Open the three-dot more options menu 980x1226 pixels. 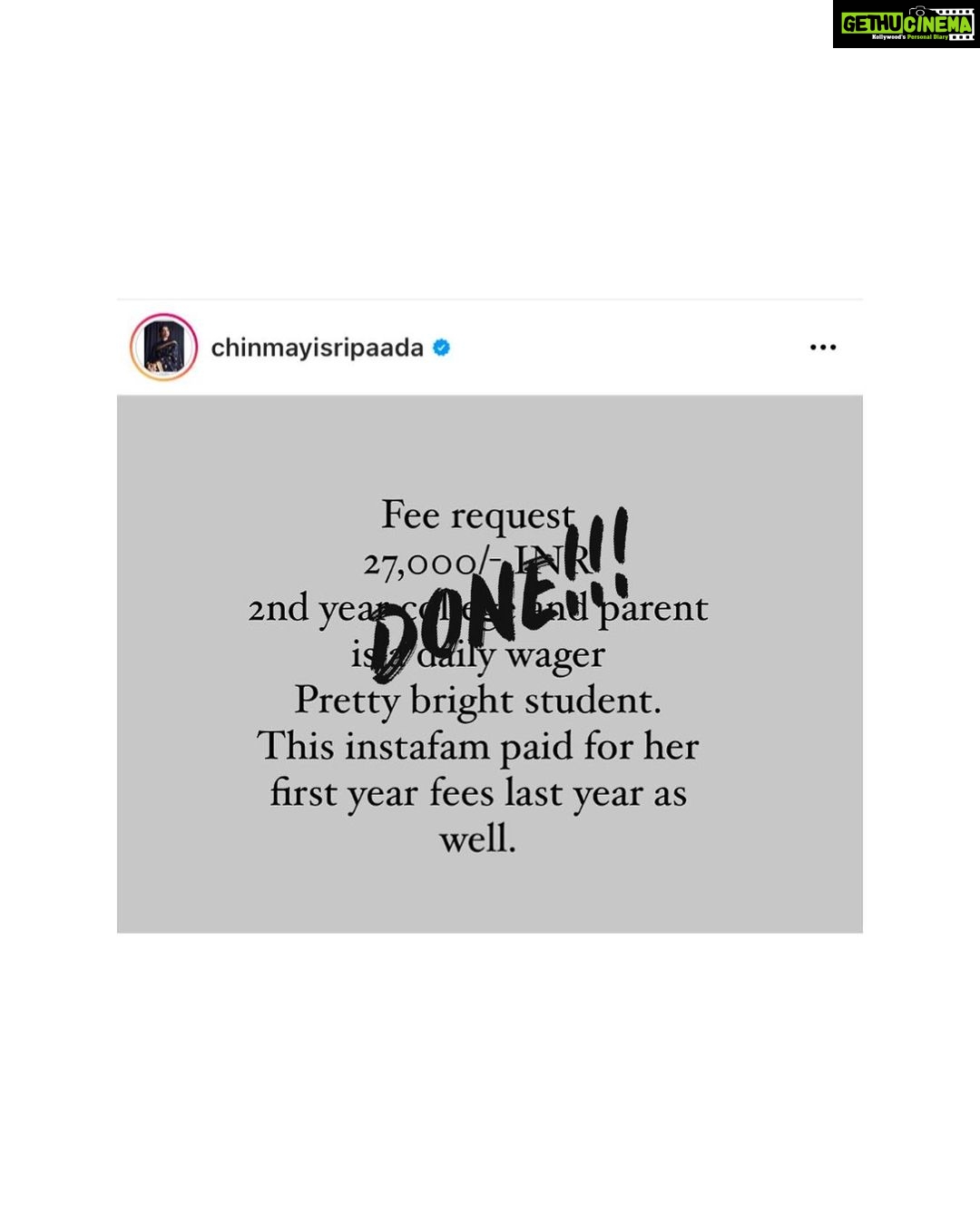coord(823,348)
